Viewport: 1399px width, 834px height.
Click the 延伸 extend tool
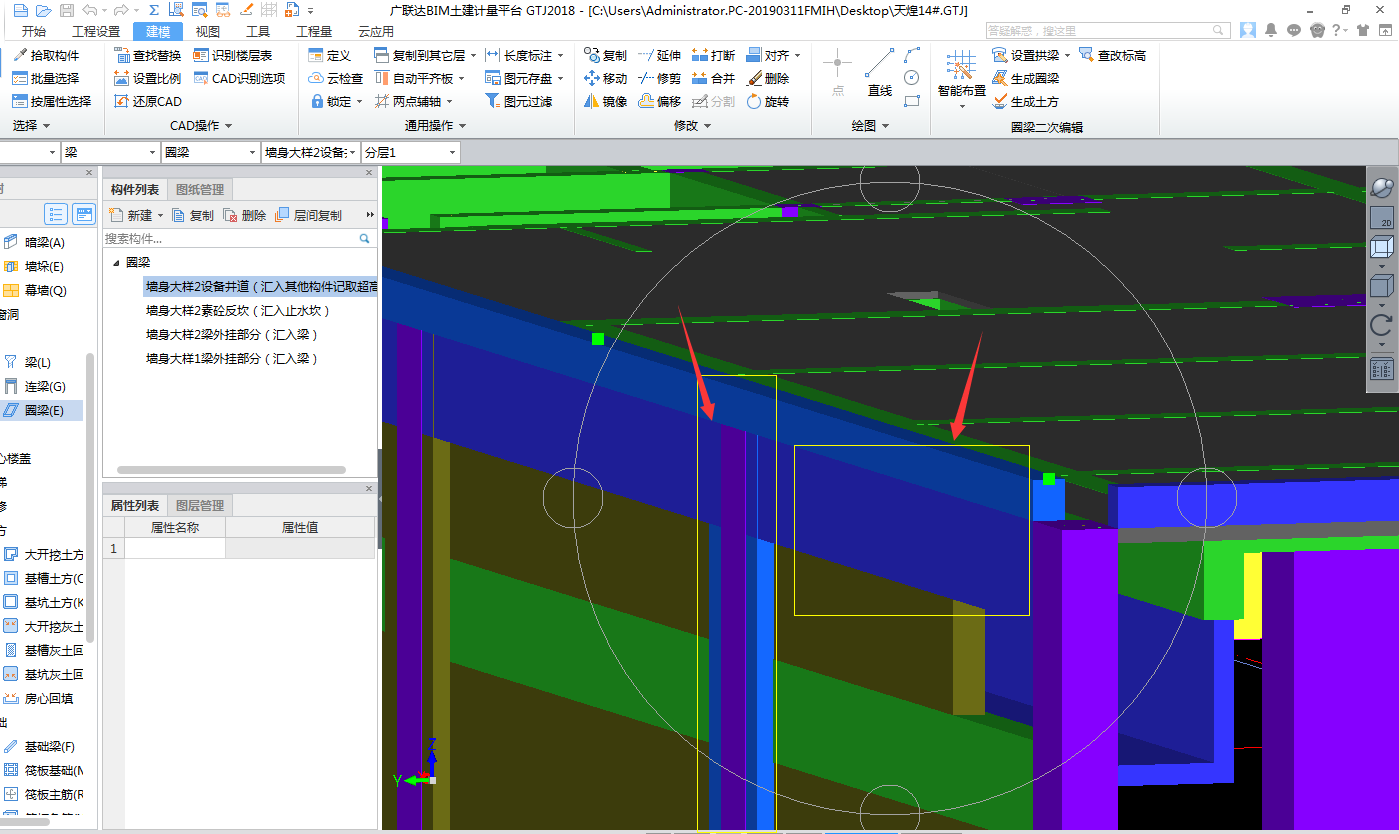click(659, 55)
